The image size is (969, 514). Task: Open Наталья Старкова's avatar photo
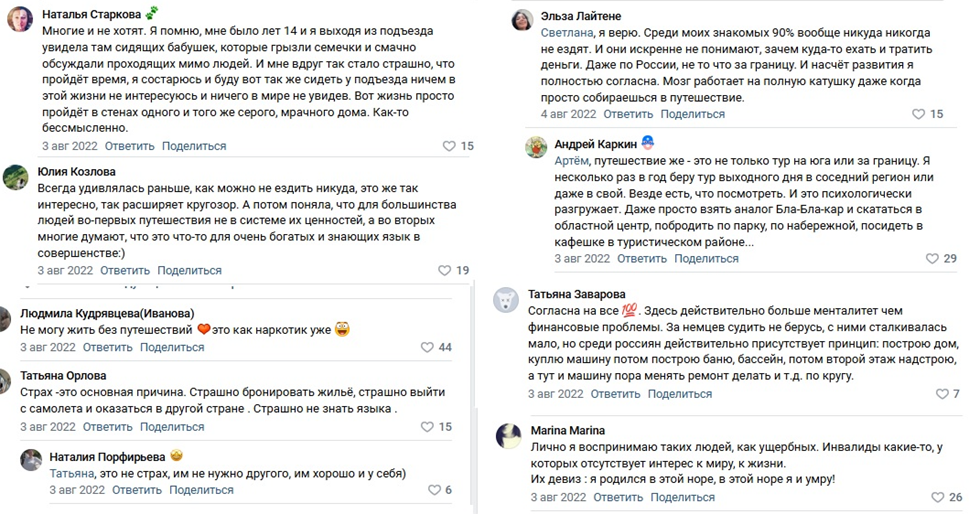(x=20, y=19)
